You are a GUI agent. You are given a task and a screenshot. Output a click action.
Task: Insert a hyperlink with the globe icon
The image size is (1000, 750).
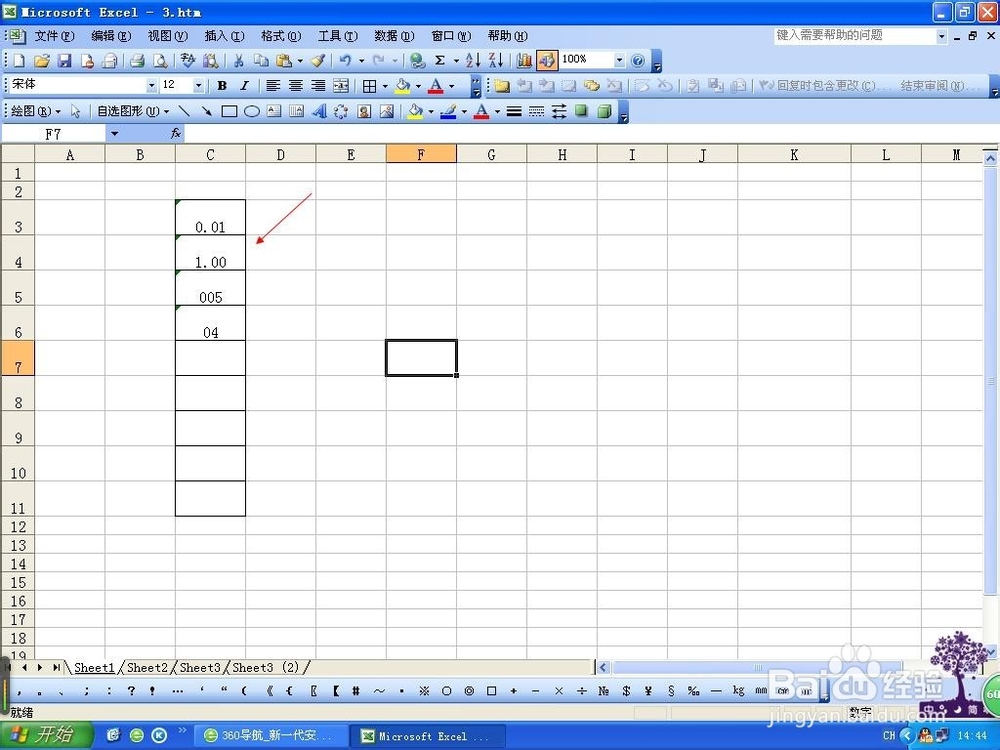point(418,61)
